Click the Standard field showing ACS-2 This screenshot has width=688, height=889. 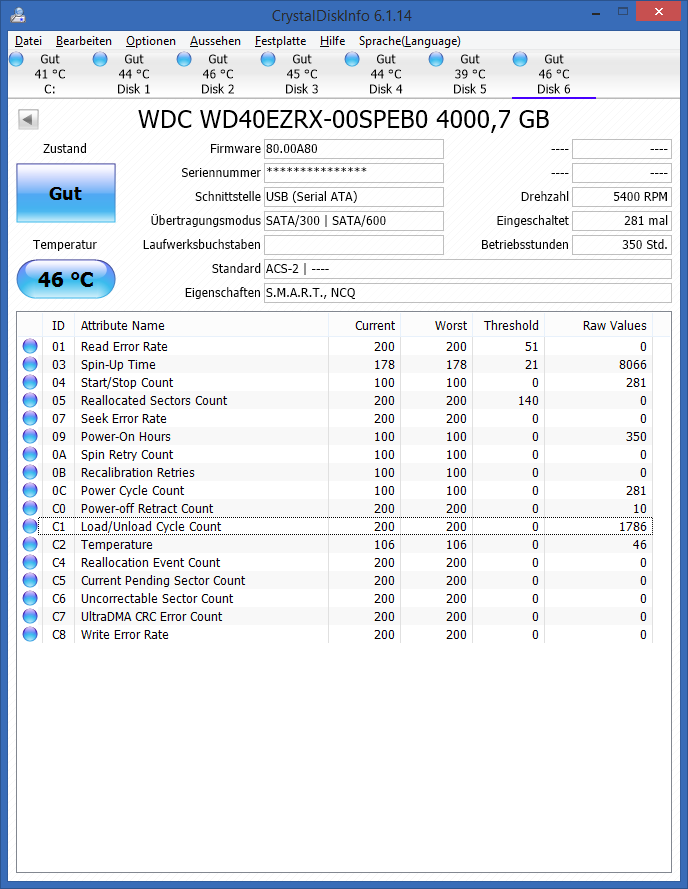[x=468, y=269]
